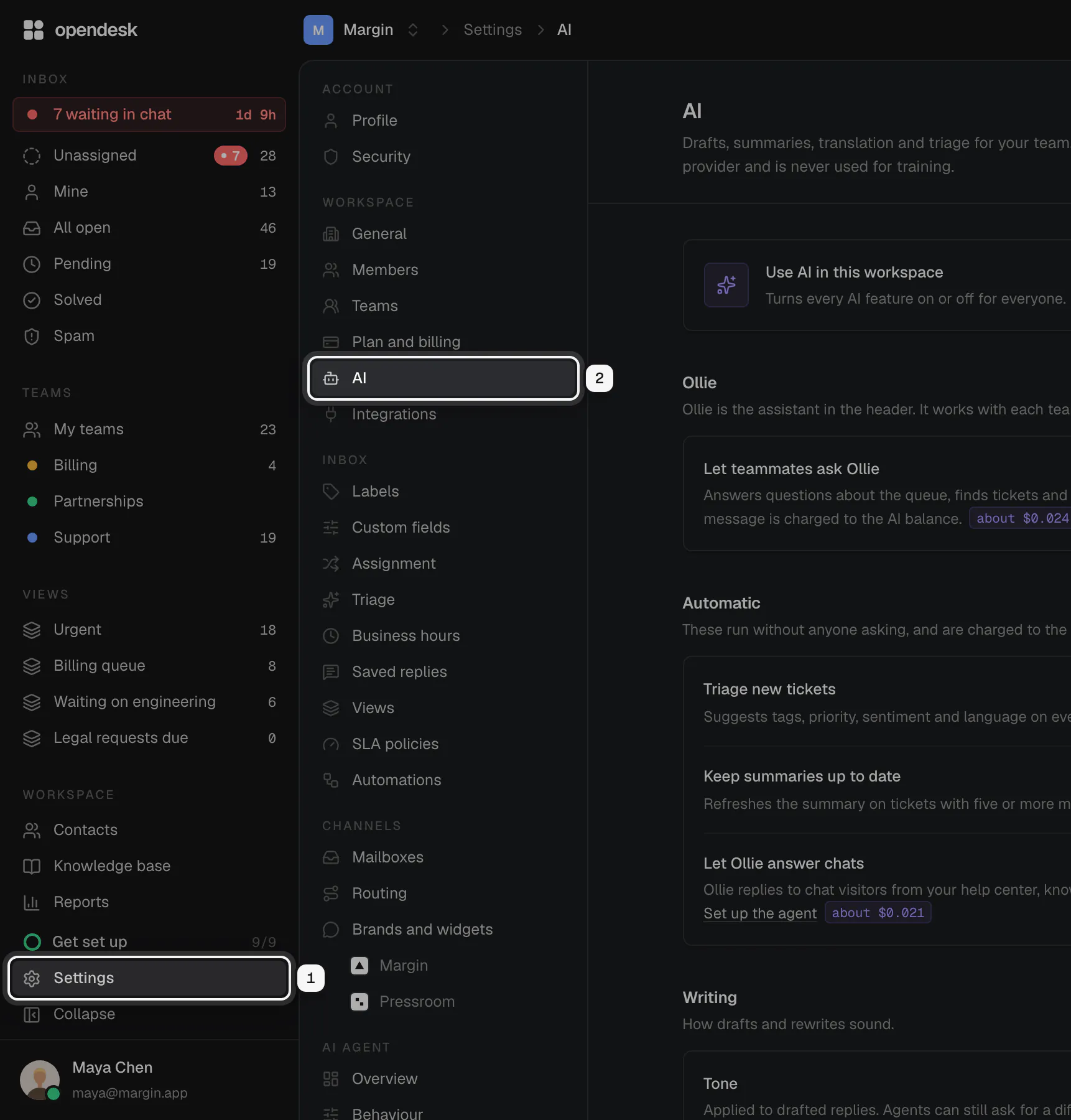
Task: Open the Pending tickets clock icon
Action: point(32,264)
